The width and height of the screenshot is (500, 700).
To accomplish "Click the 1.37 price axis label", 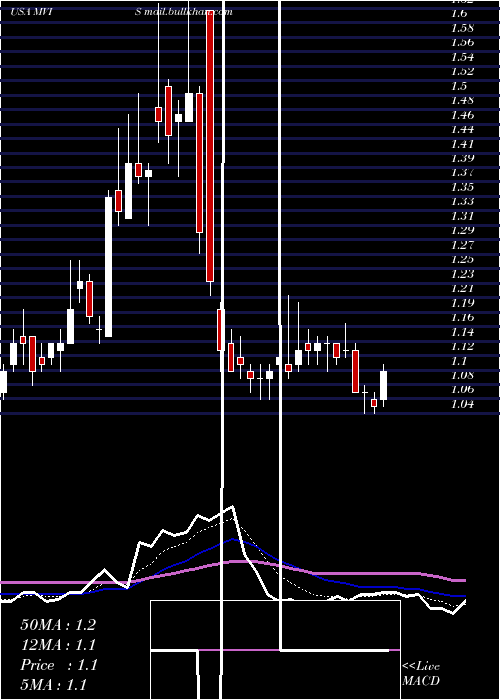I will [462, 172].
